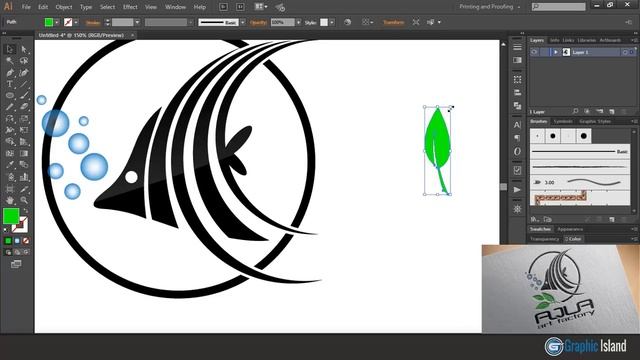640x360 pixels.
Task: Open the Character panel icon in dock
Action: point(517,125)
